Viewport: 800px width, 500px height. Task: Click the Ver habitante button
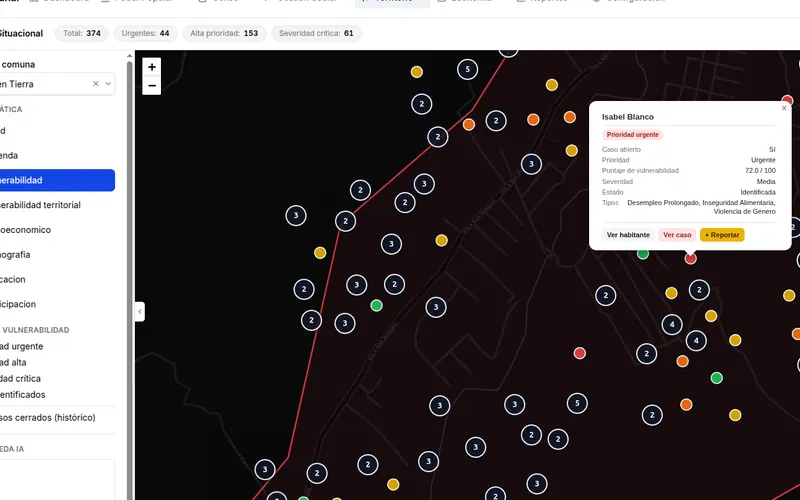pyautogui.click(x=628, y=235)
